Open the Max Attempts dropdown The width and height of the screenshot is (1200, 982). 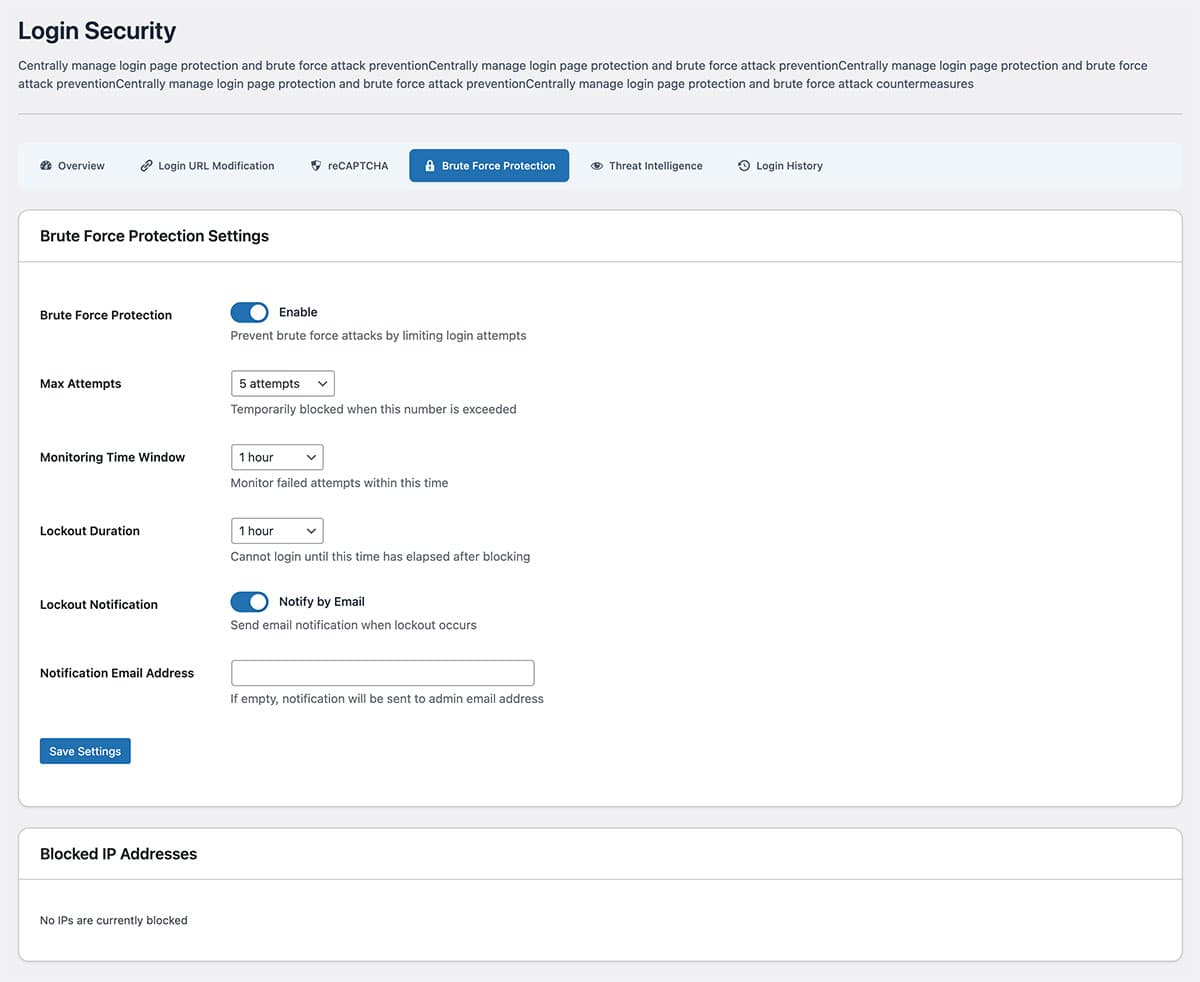(x=282, y=384)
